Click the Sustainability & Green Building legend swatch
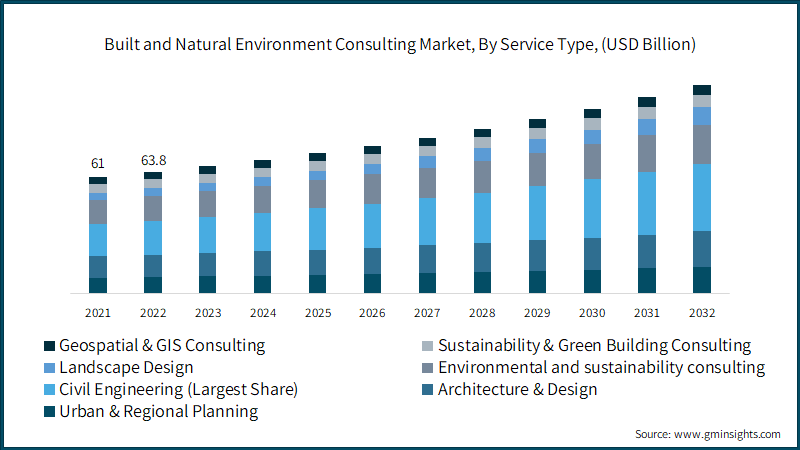The height and width of the screenshot is (450, 800). coord(428,346)
